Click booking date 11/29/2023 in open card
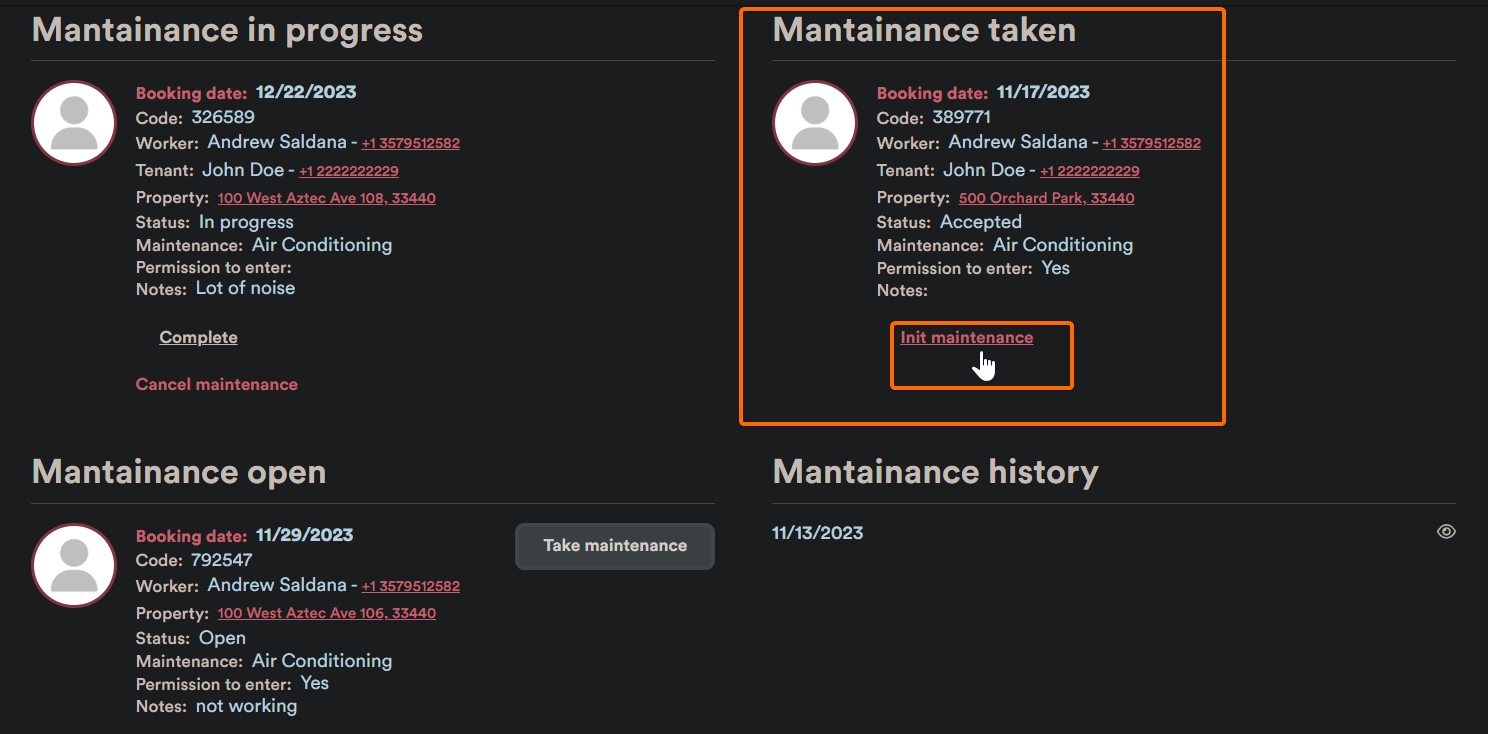1488x734 pixels. tap(304, 535)
